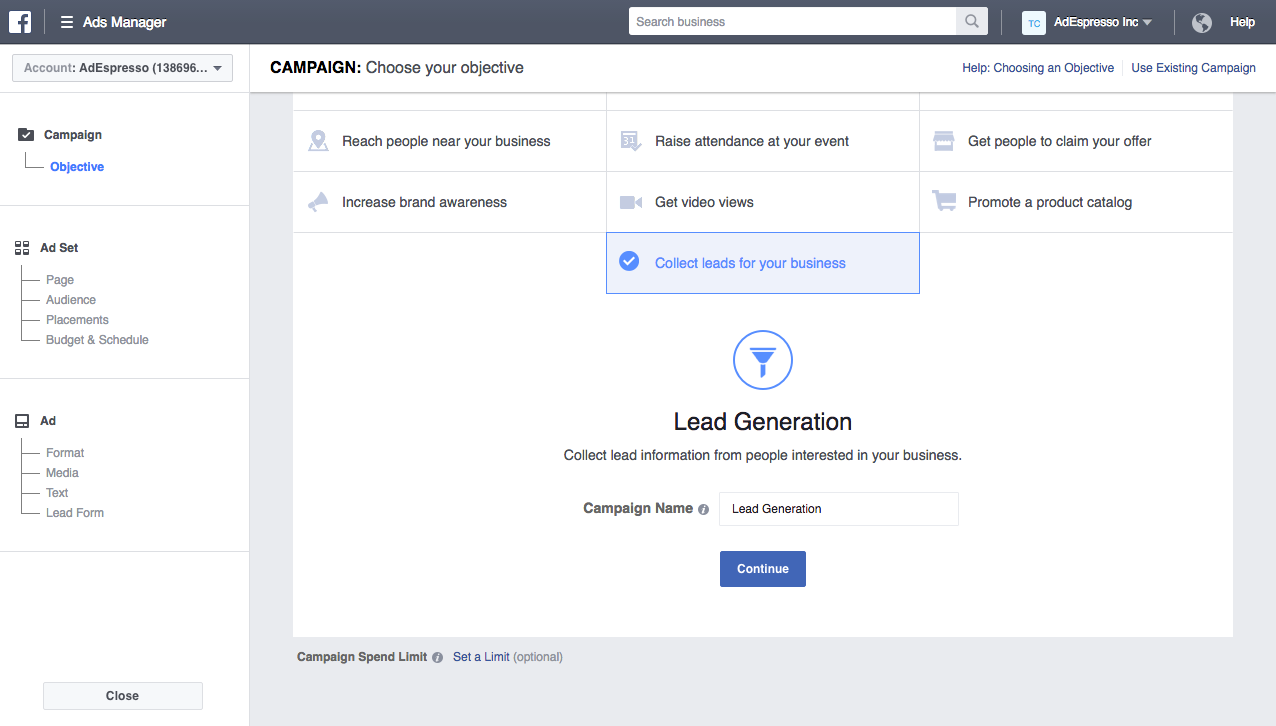This screenshot has height=726, width=1276.
Task: Click the Continue button
Action: [x=763, y=569]
